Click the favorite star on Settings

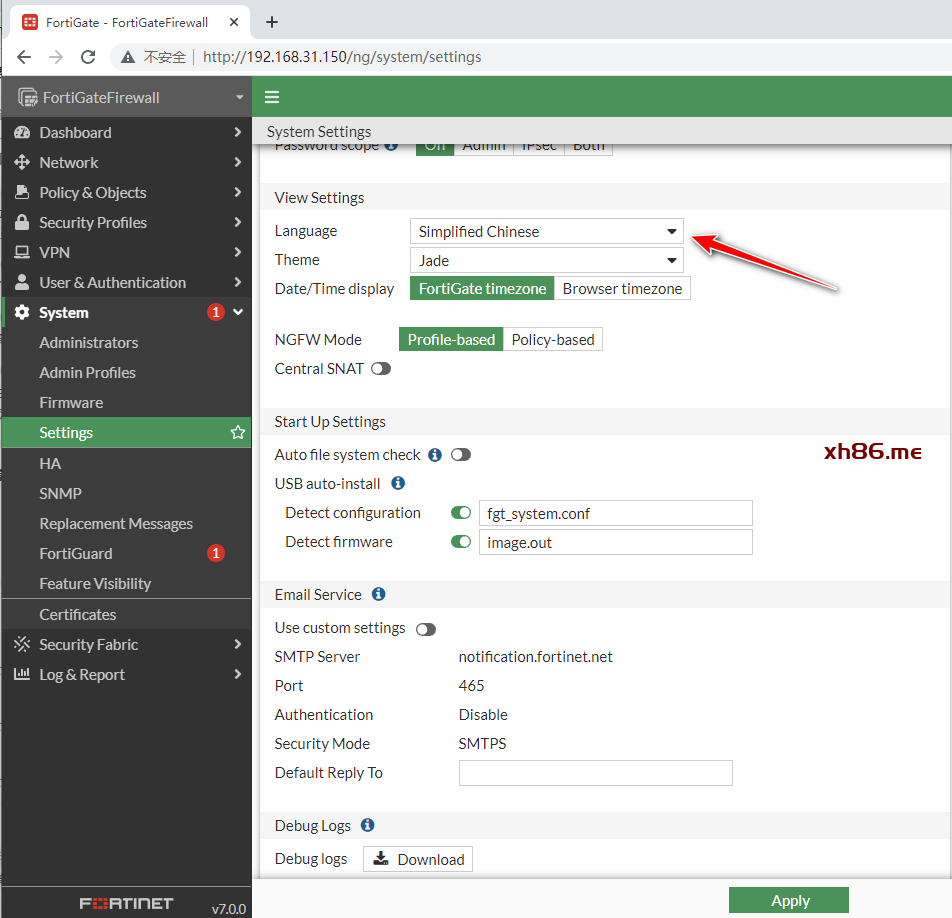pos(237,432)
